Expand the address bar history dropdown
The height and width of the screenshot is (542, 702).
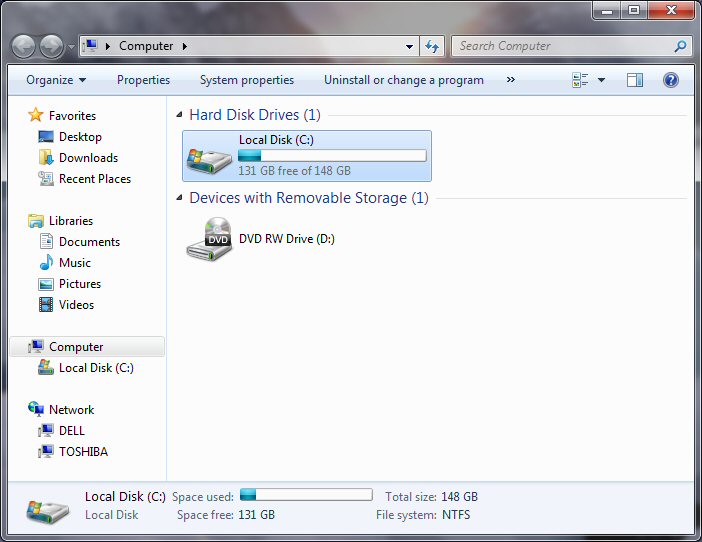410,46
